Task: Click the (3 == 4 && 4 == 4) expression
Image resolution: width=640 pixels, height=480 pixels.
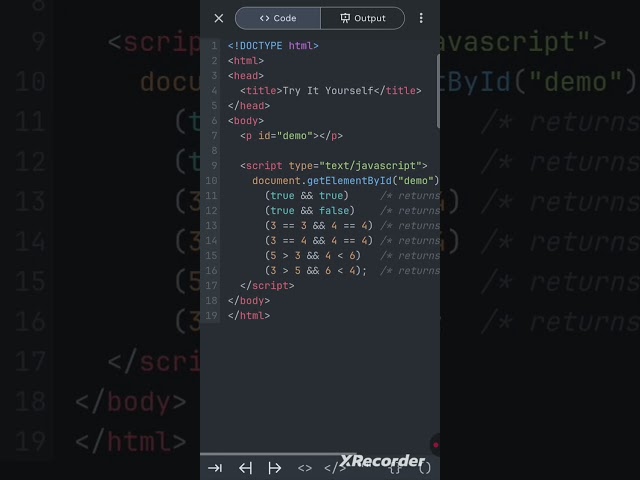Action: [x=319, y=241]
